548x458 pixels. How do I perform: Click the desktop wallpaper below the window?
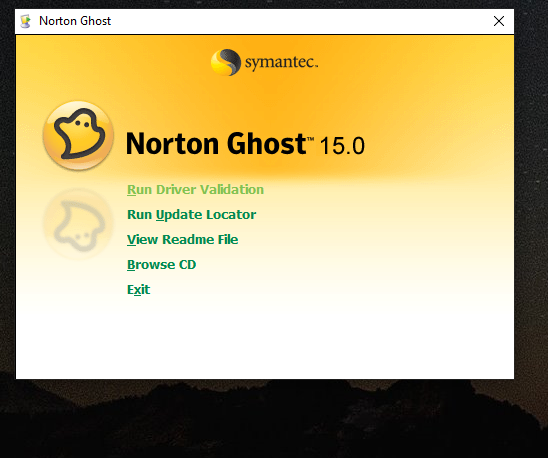pyautogui.click(x=274, y=419)
